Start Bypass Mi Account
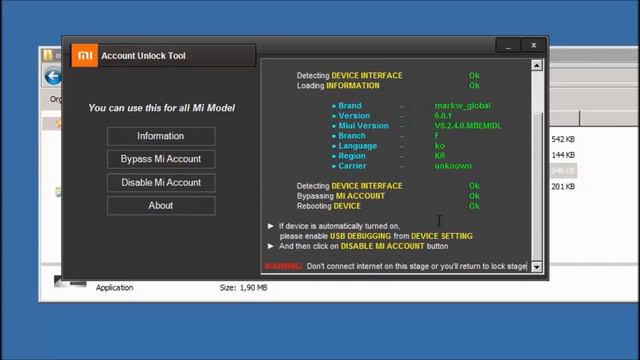Image resolution: width=640 pixels, height=360 pixels. 161,159
